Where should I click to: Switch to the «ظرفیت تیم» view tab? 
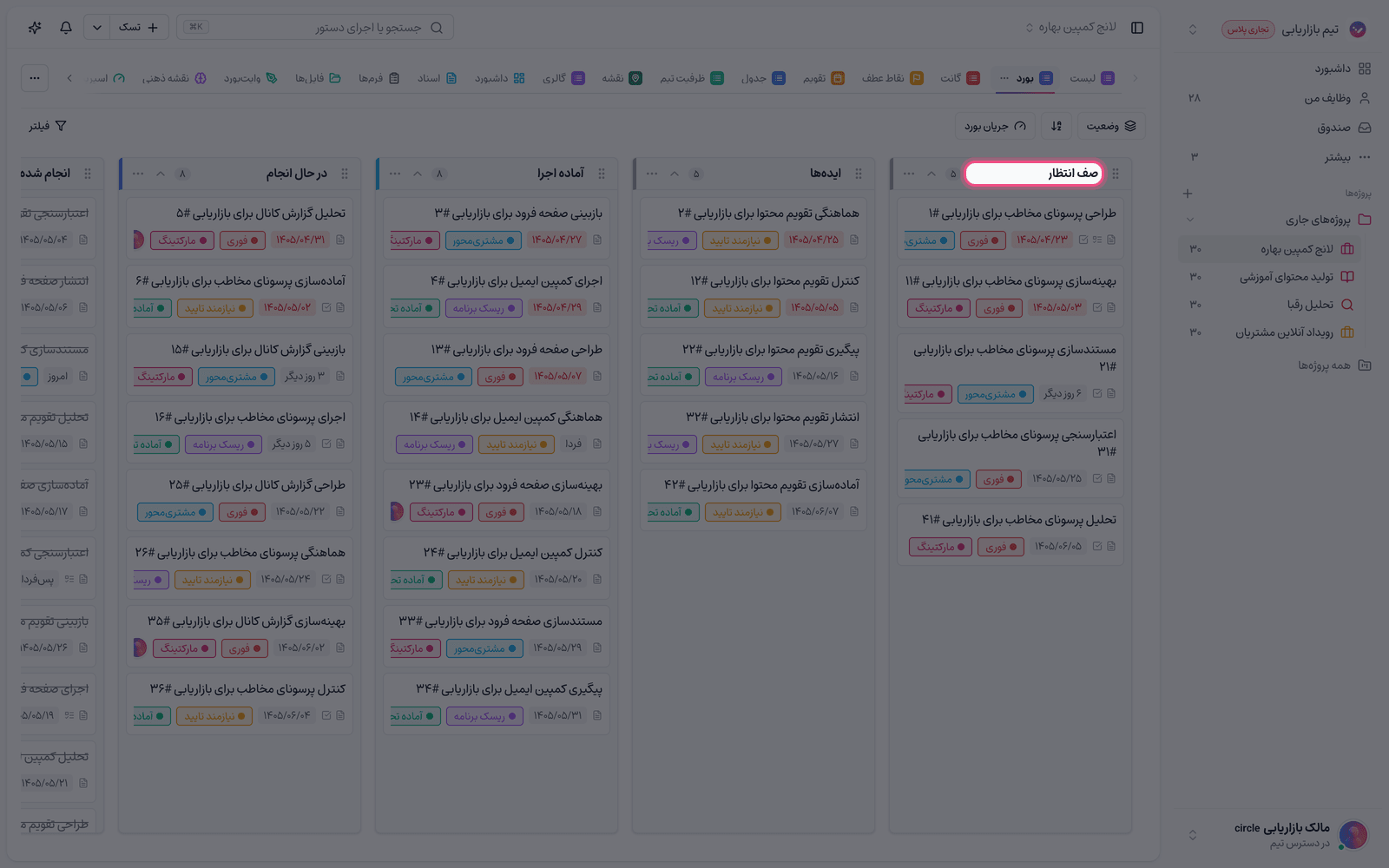691,78
